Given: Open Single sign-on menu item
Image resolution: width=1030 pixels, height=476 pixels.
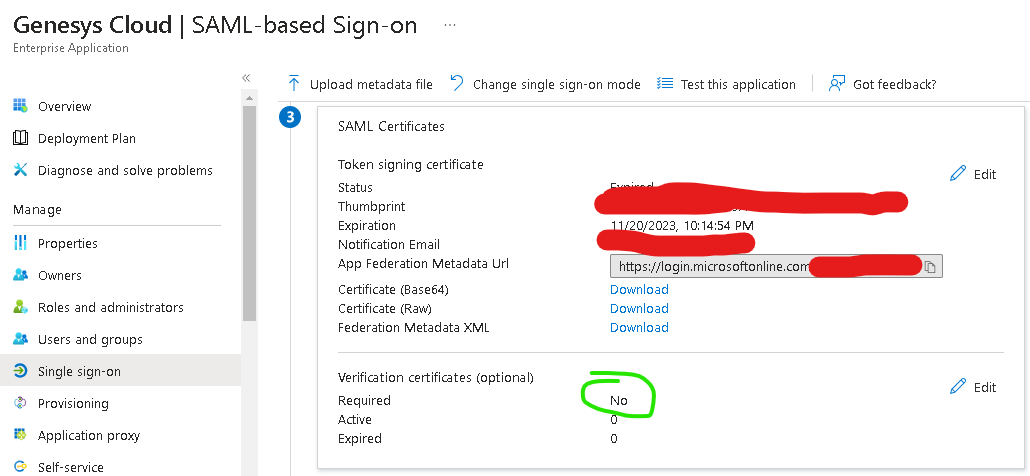Looking at the screenshot, I should pyautogui.click(x=79, y=371).
